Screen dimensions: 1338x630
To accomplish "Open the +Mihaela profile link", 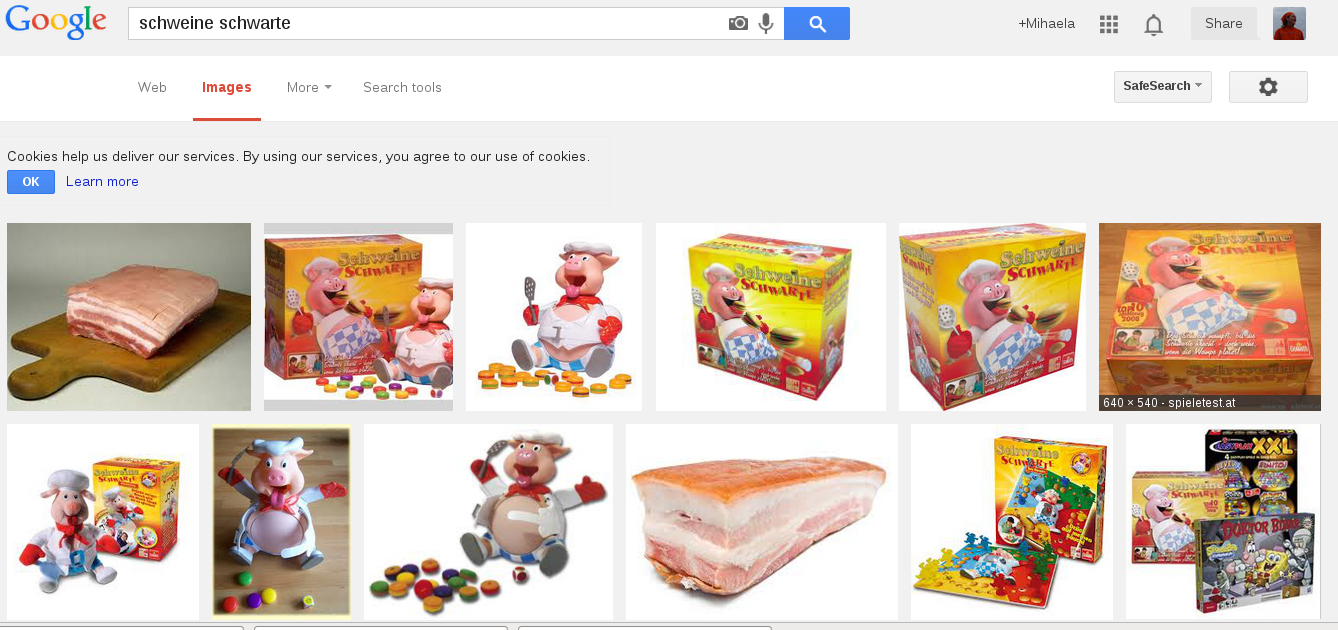I will point(1047,24).
